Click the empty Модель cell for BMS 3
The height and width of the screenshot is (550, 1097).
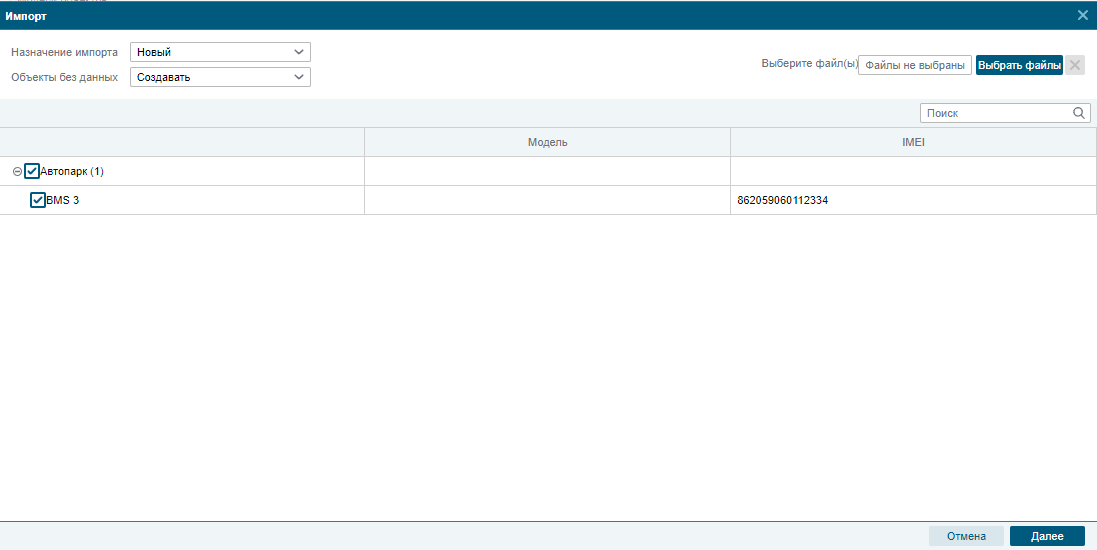pyautogui.click(x=547, y=200)
